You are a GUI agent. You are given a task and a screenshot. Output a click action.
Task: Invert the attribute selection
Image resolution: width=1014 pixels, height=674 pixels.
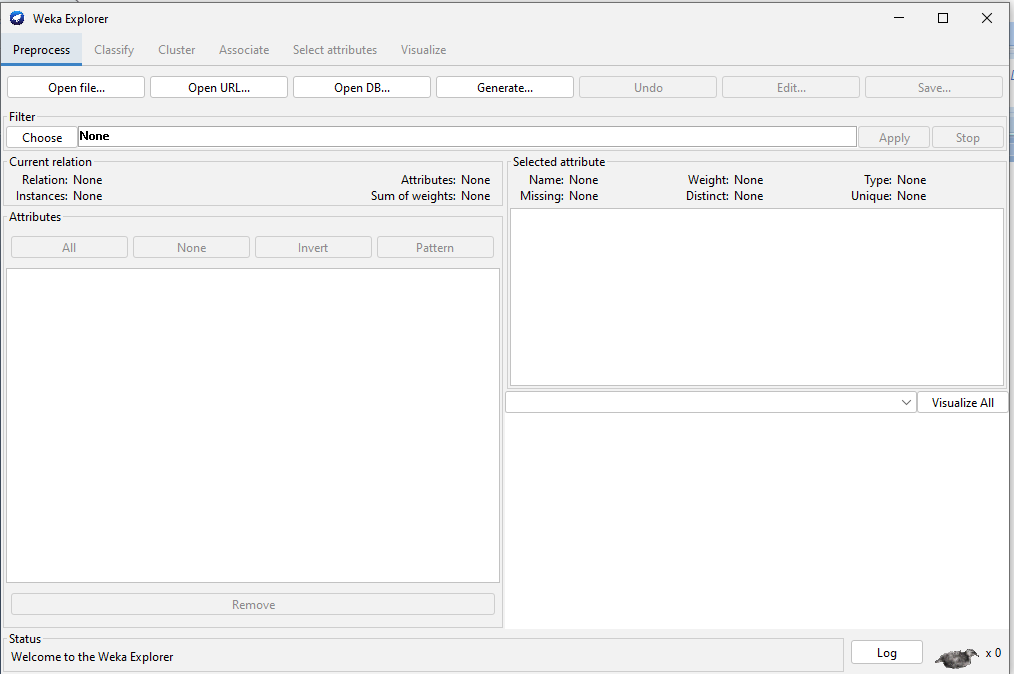(313, 247)
